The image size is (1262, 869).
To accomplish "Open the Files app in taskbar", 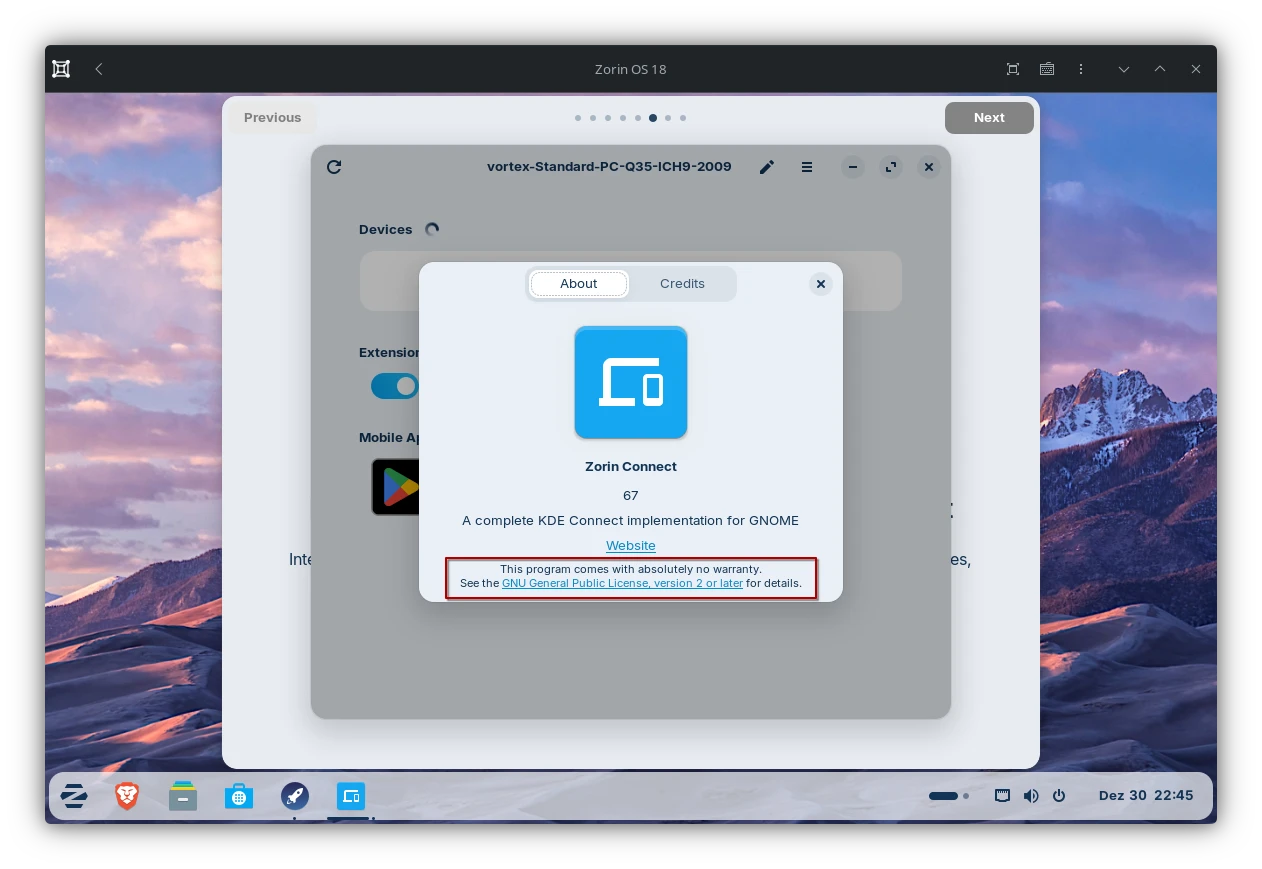I will [x=183, y=796].
